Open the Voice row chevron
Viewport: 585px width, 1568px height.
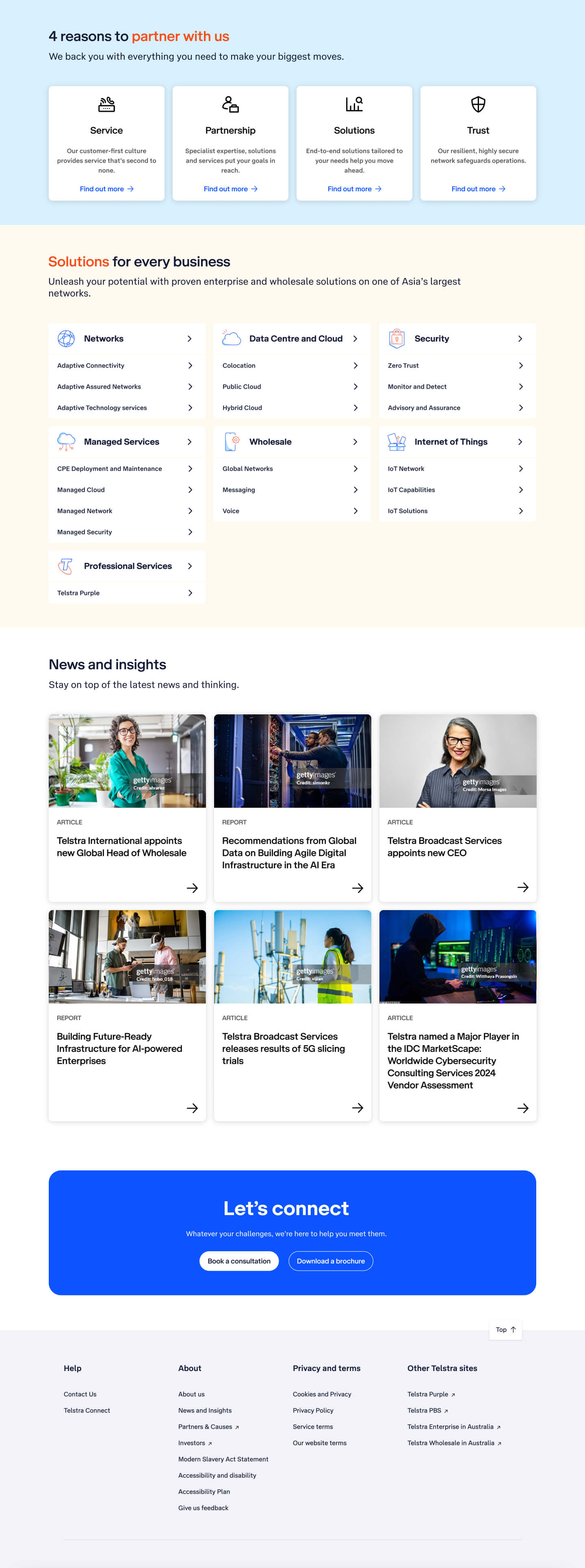point(355,511)
